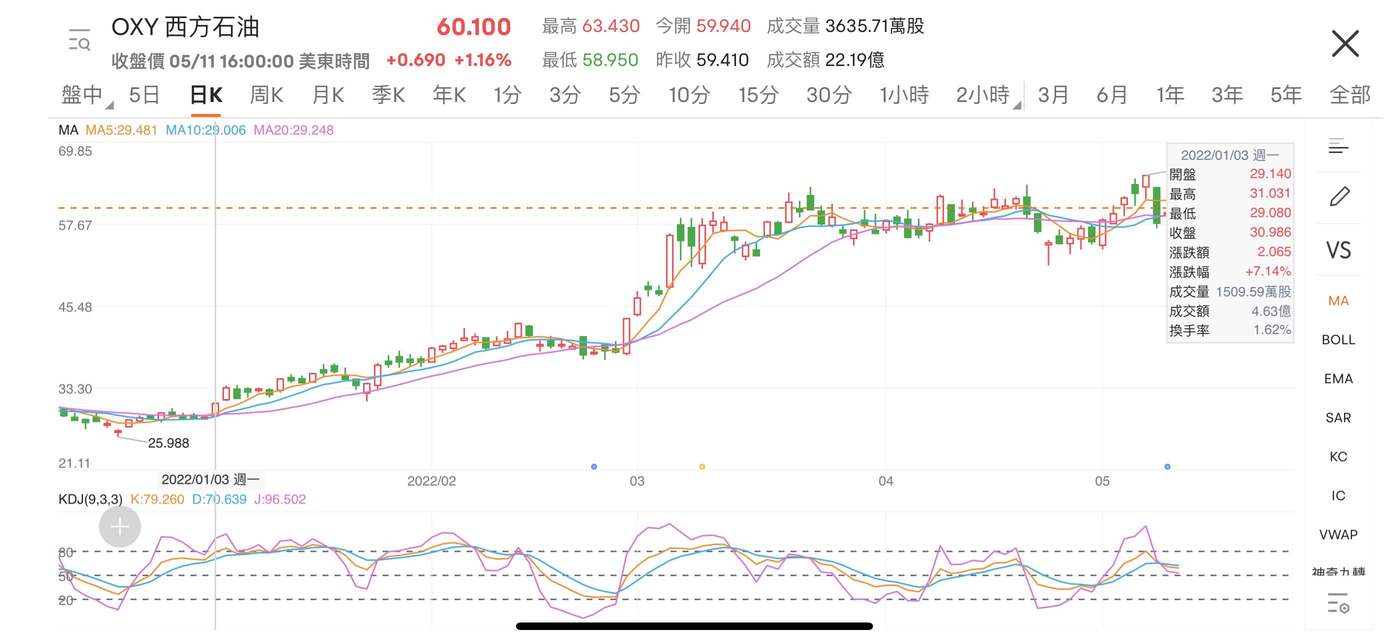Screen dimensions: 1389x642
Task: Tap the current price 60.100
Action: point(474,27)
